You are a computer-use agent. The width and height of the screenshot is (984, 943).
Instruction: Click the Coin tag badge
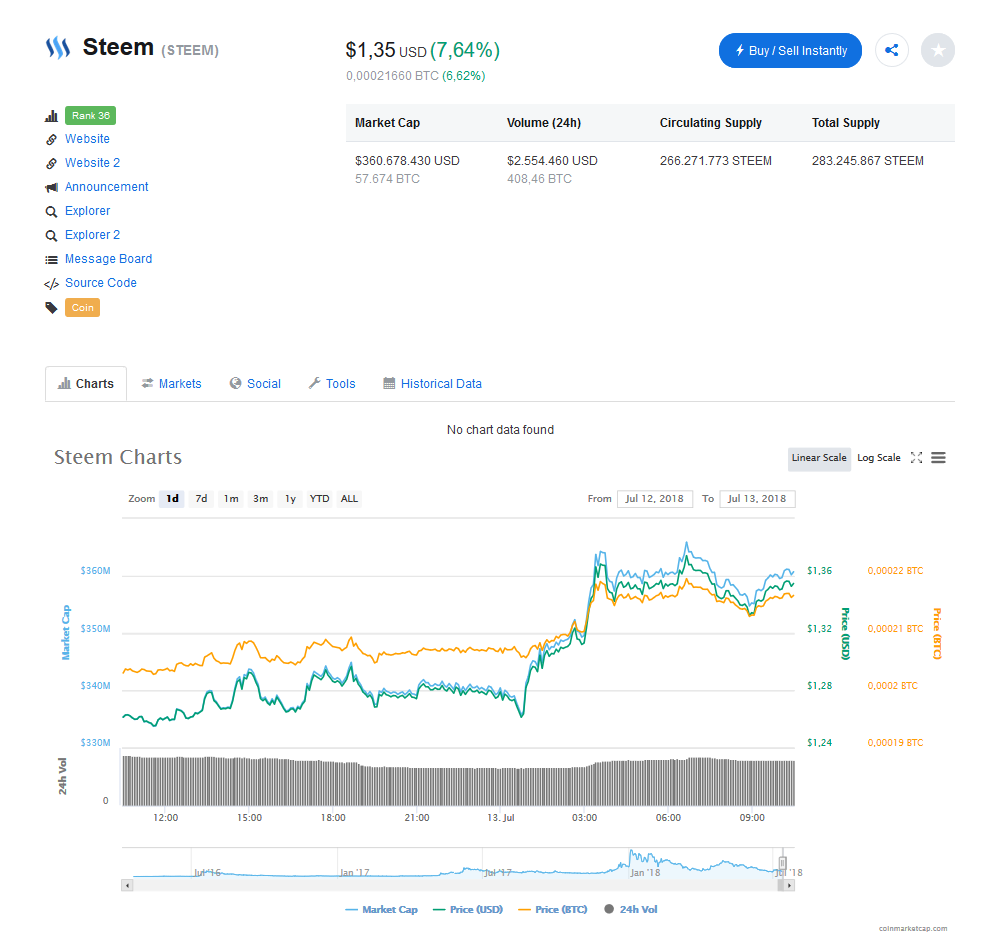[x=82, y=307]
